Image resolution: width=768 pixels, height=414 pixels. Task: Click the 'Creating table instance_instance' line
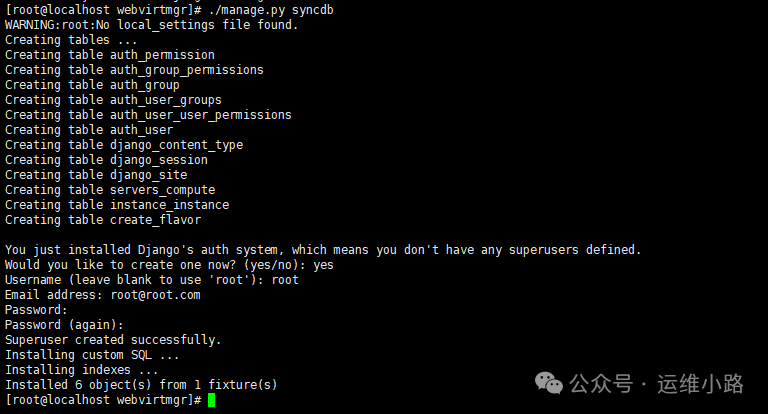[x=117, y=205]
